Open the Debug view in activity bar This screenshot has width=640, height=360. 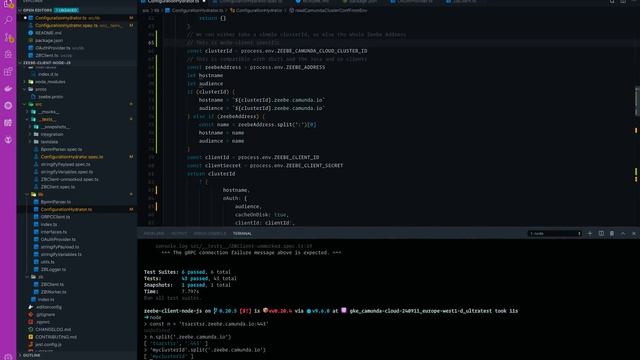click(x=8, y=54)
